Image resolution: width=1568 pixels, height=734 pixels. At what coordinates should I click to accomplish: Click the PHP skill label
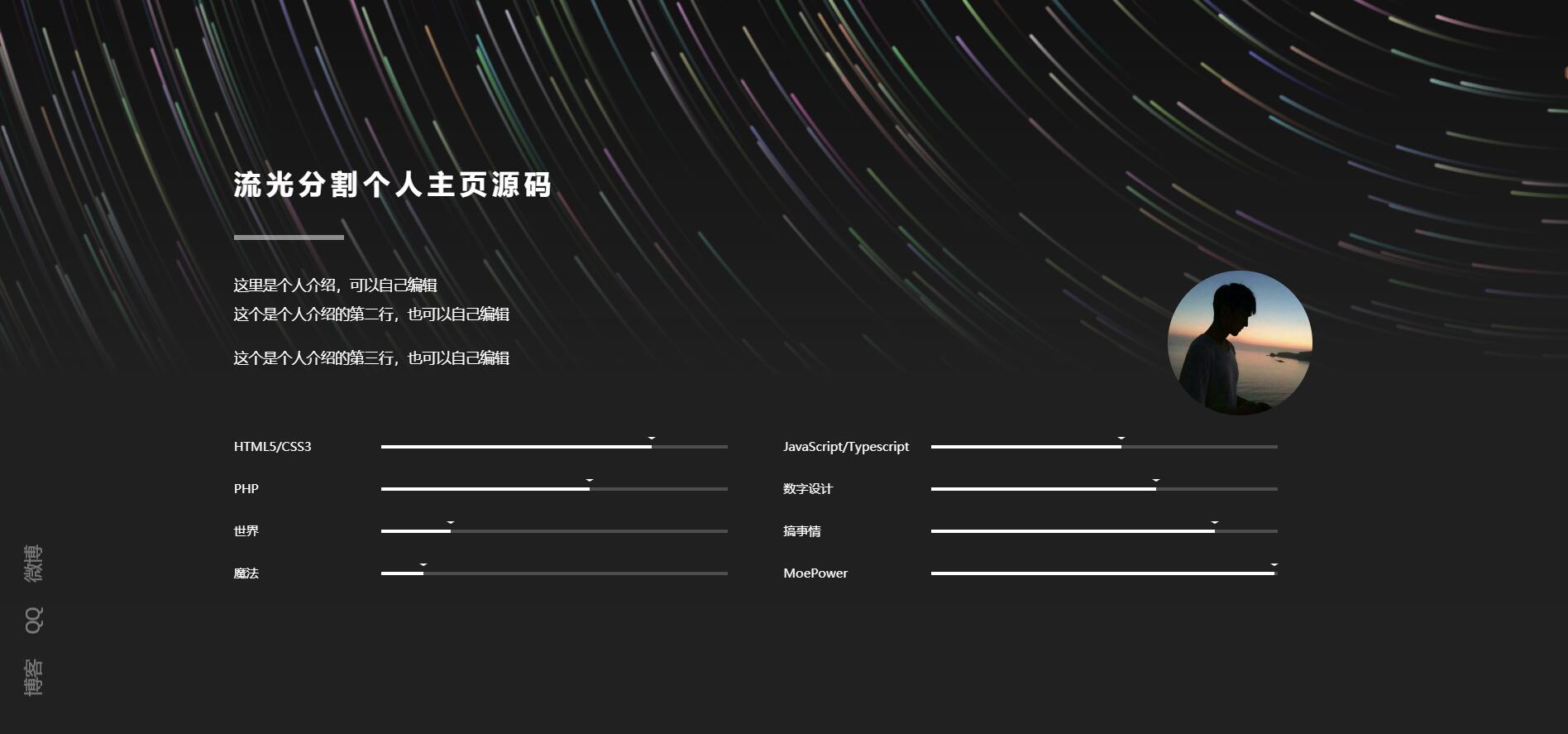(x=246, y=489)
